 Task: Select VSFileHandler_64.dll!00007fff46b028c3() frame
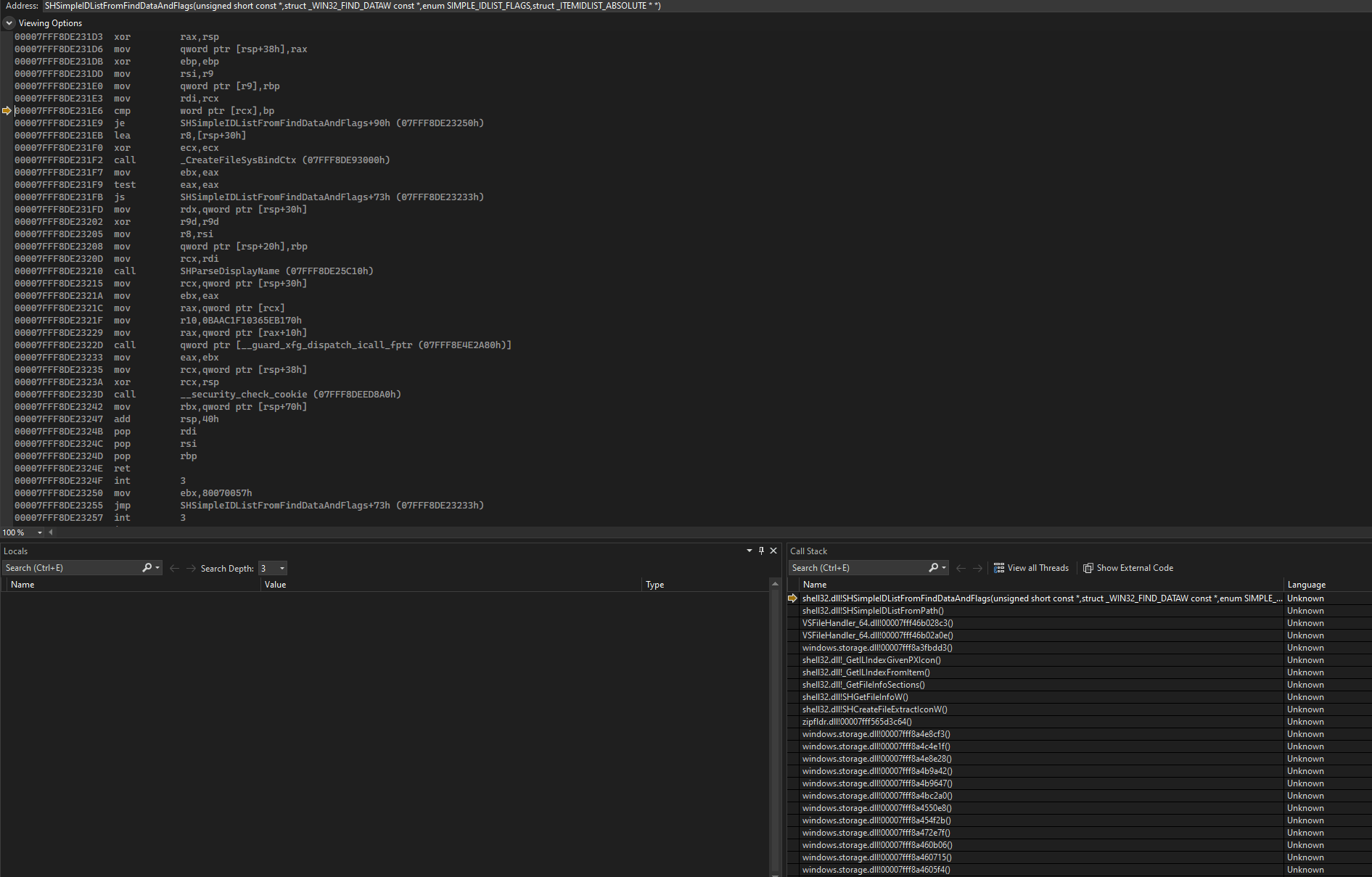pos(877,623)
